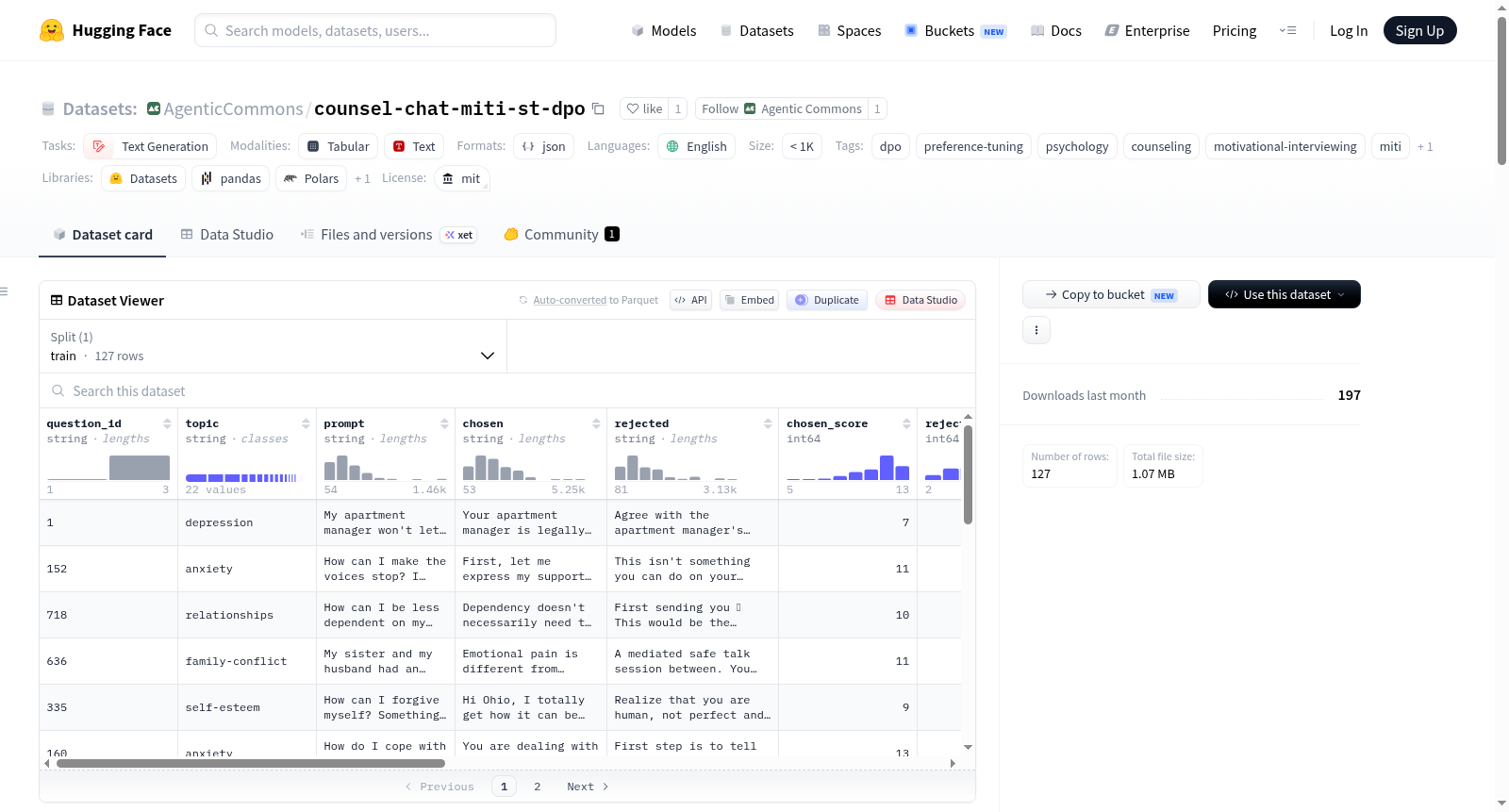Screen dimensions: 1509x812
Task: Click the json format braces icon
Action: coord(528,146)
